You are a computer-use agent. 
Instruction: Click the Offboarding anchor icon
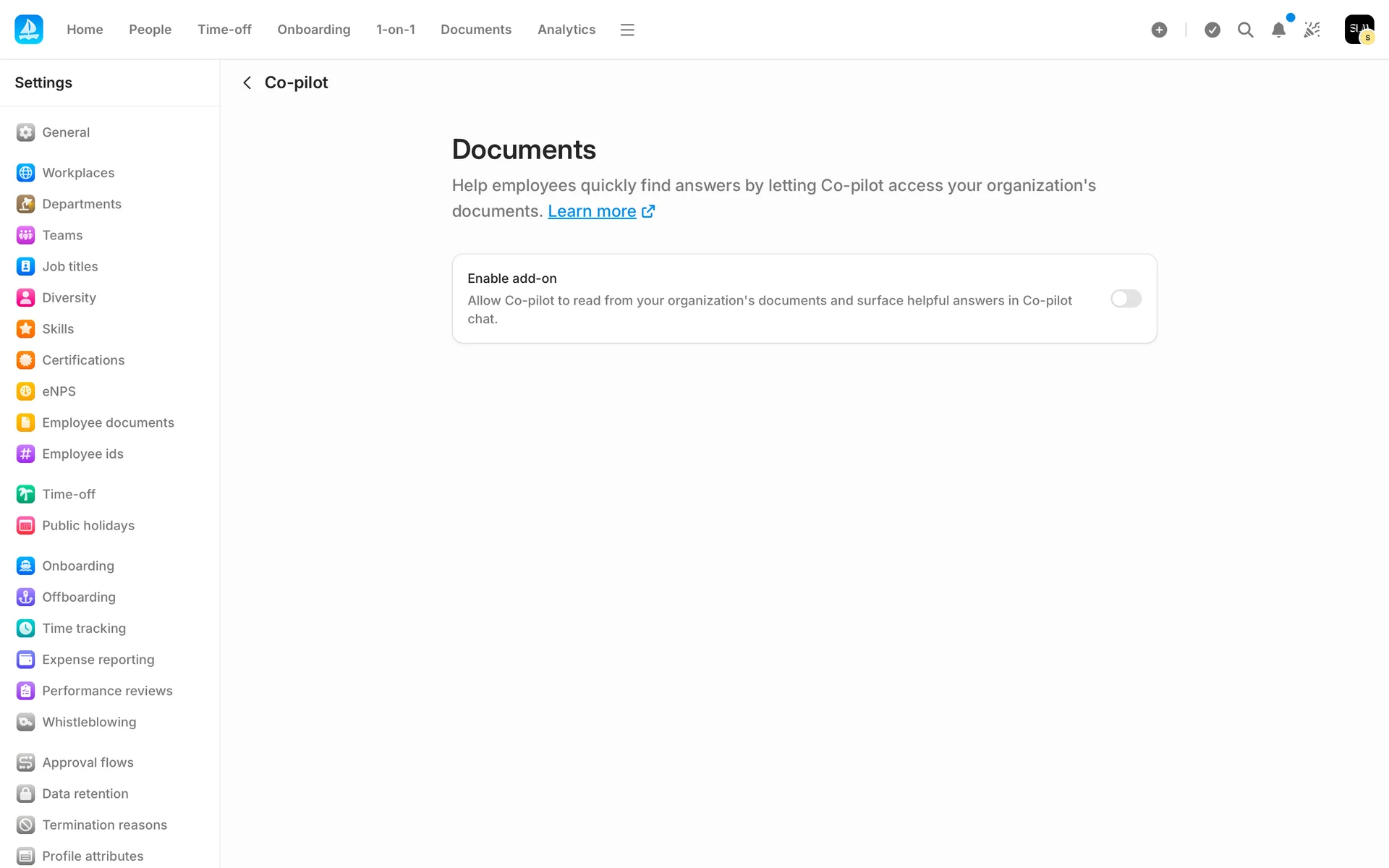[25, 597]
